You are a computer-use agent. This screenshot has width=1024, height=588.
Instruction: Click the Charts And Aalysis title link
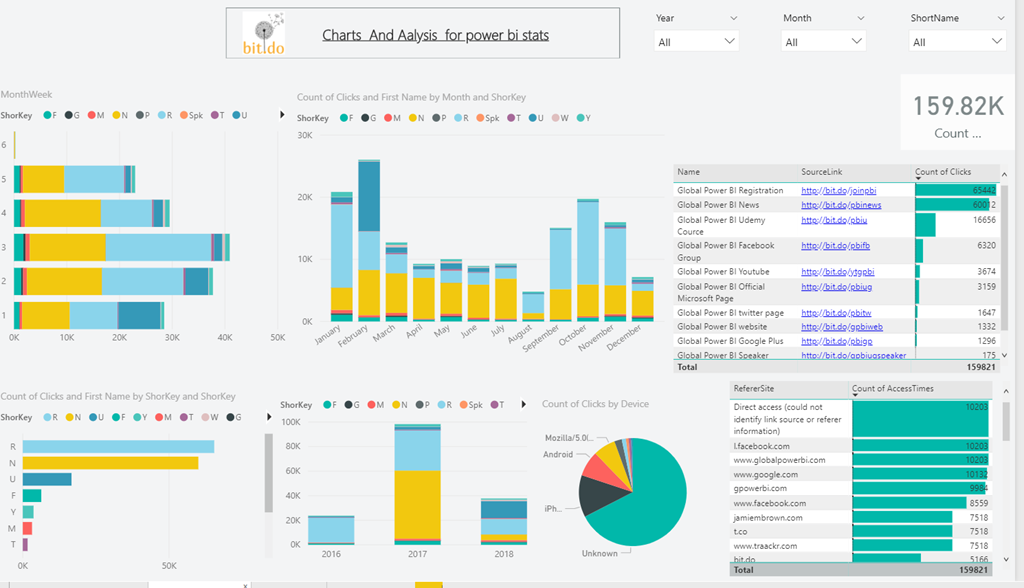(x=435, y=35)
